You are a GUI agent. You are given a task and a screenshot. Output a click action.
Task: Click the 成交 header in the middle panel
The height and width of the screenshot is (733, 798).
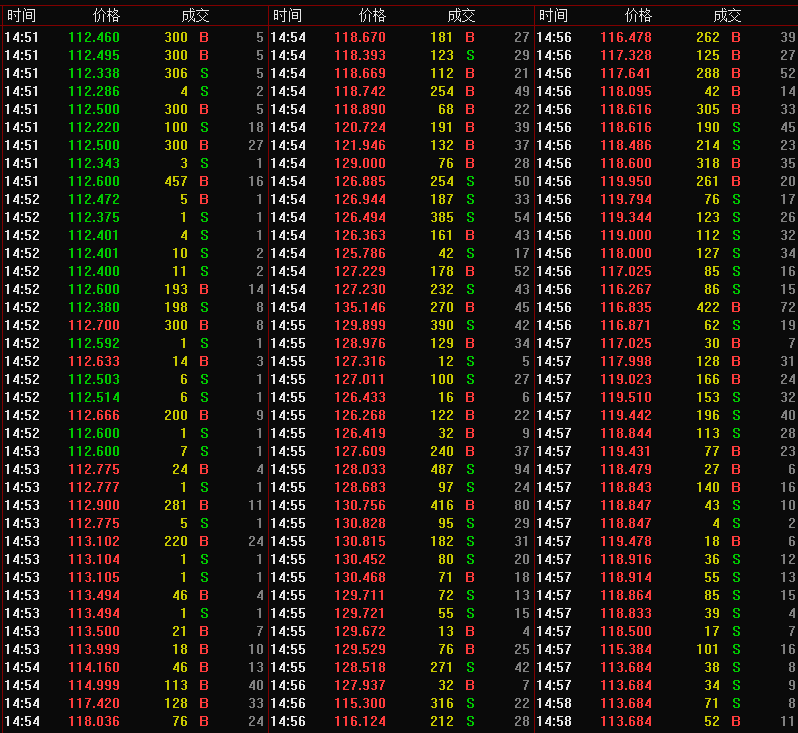click(461, 15)
